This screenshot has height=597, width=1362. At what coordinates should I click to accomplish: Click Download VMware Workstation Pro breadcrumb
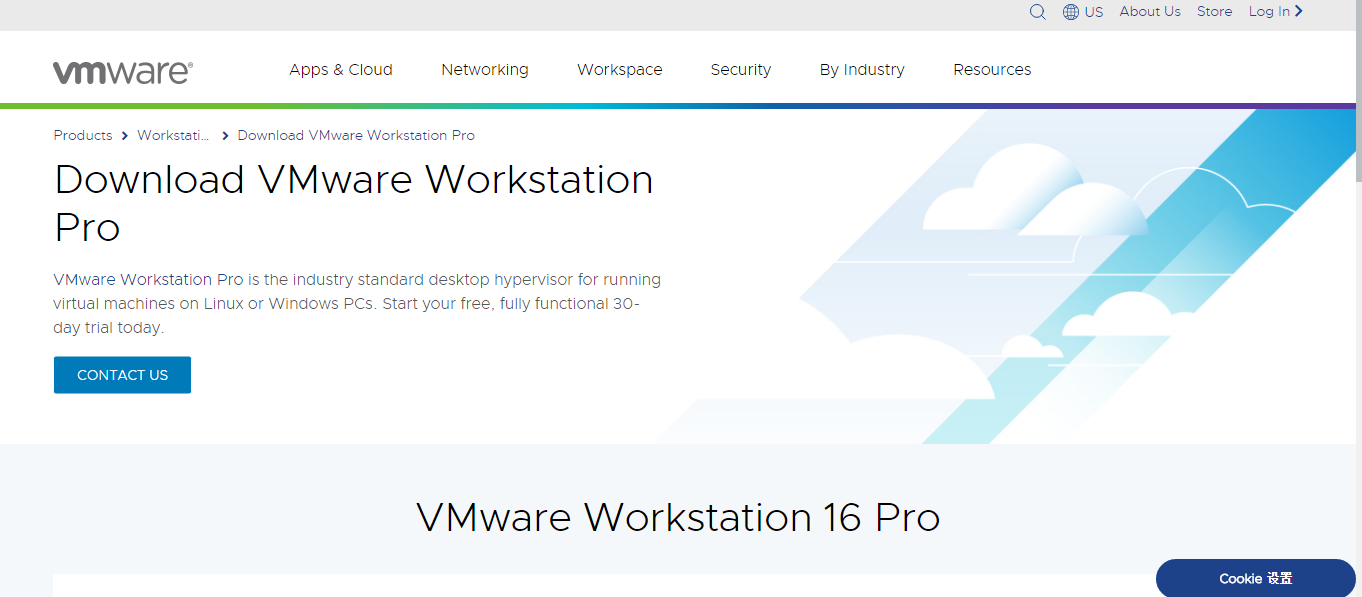[356, 135]
